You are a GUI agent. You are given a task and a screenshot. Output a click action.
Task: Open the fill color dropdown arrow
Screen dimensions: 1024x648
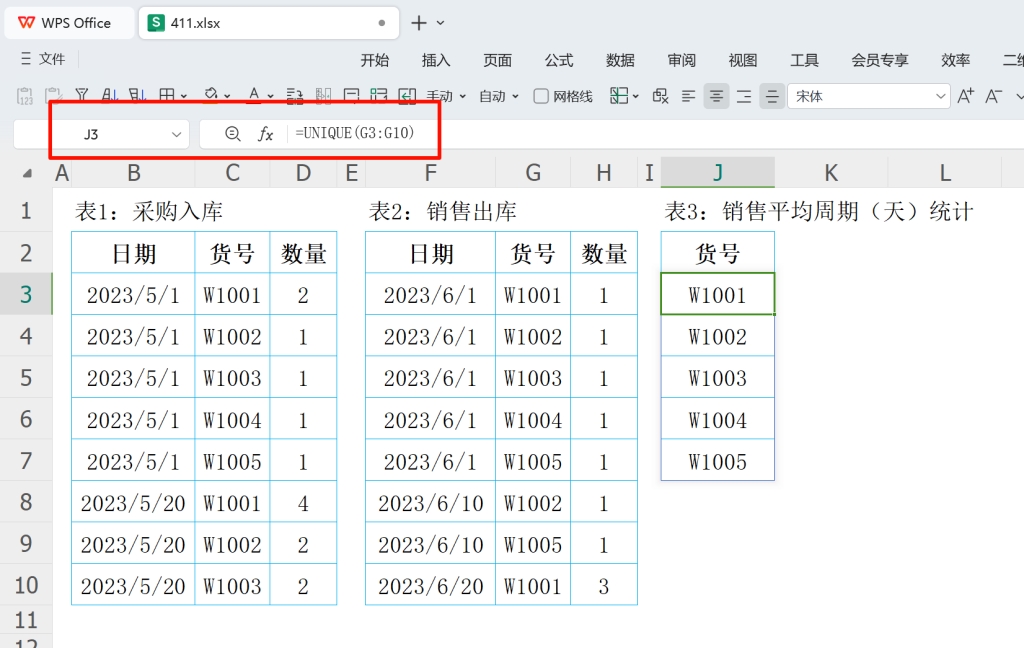point(227,97)
